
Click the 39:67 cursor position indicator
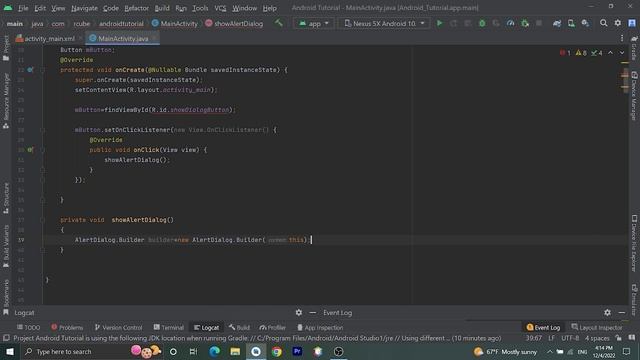point(534,338)
